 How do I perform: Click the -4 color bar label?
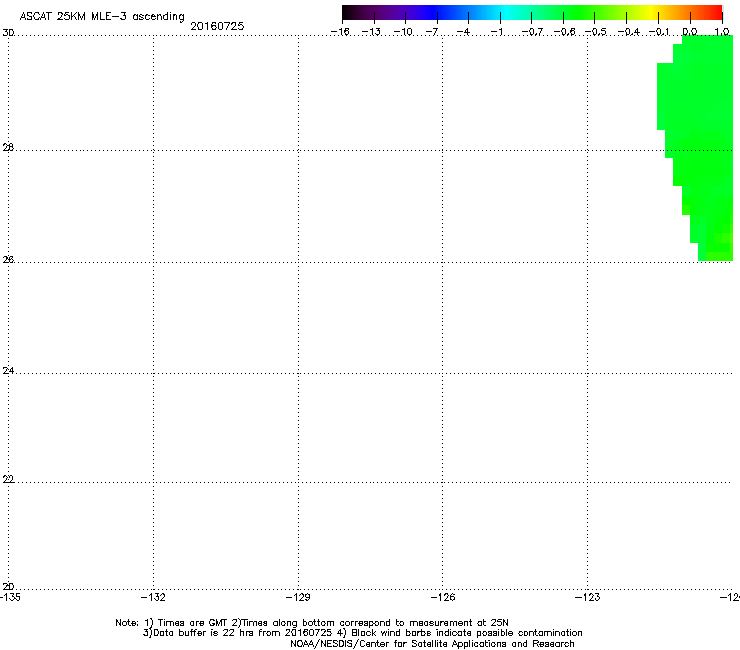463,32
